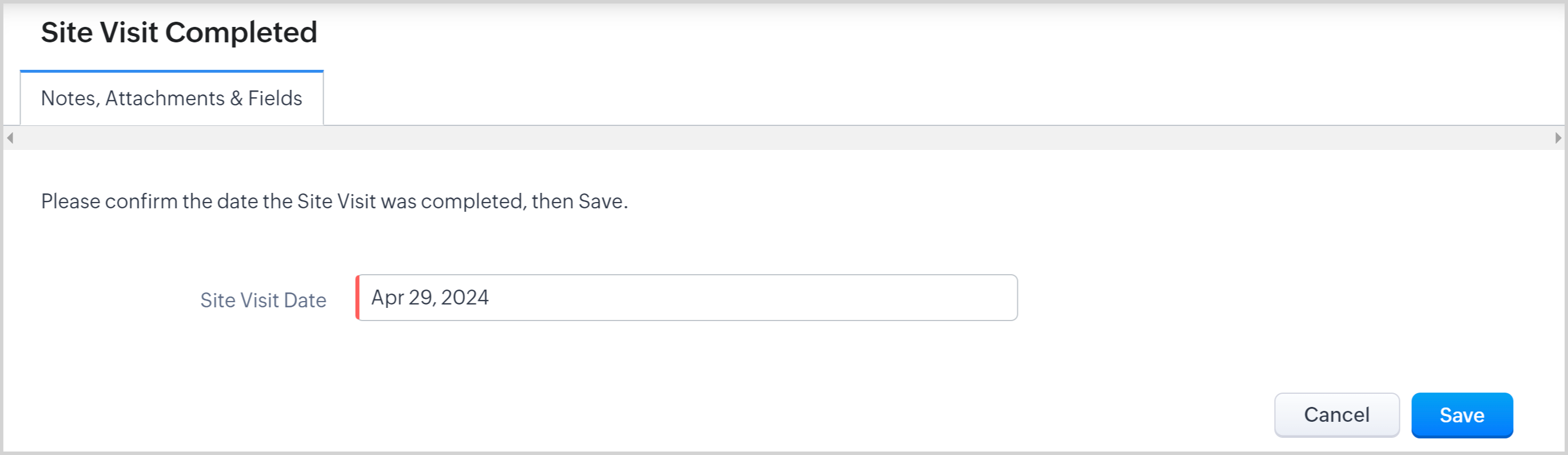Click the Site Visit Completed heading
This screenshot has width=1568, height=455.
(x=179, y=32)
